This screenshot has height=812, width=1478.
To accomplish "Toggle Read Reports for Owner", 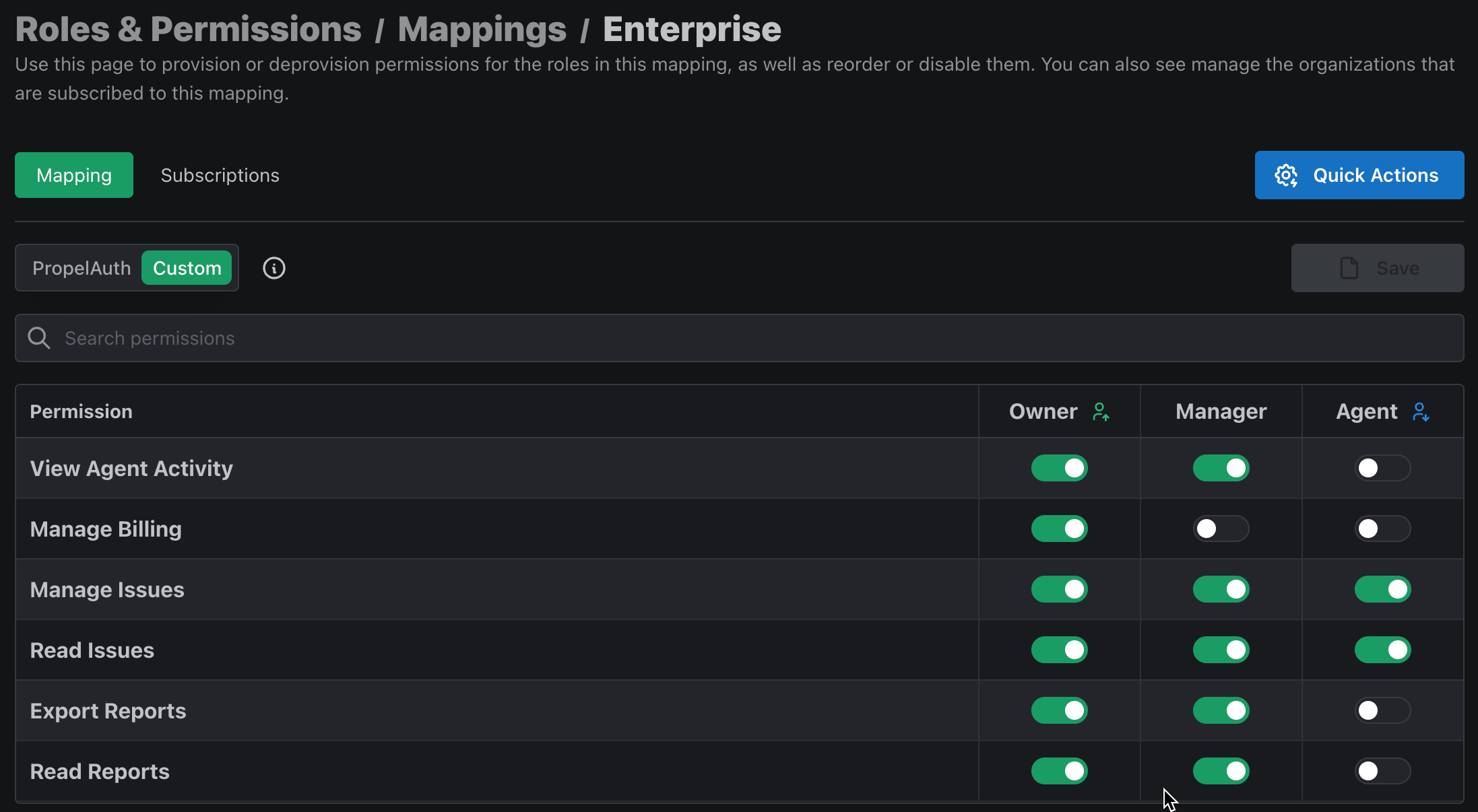I will [x=1059, y=771].
